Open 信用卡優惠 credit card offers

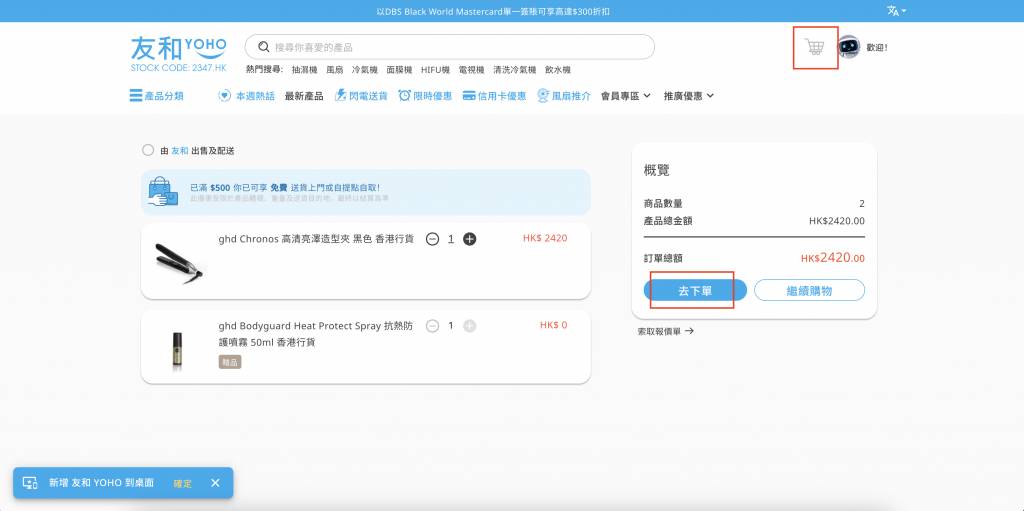click(494, 96)
